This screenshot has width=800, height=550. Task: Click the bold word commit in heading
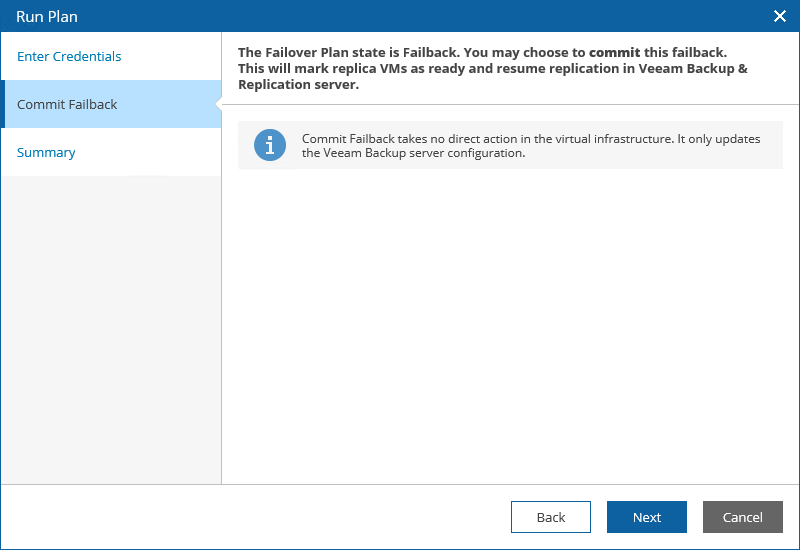tap(614, 52)
